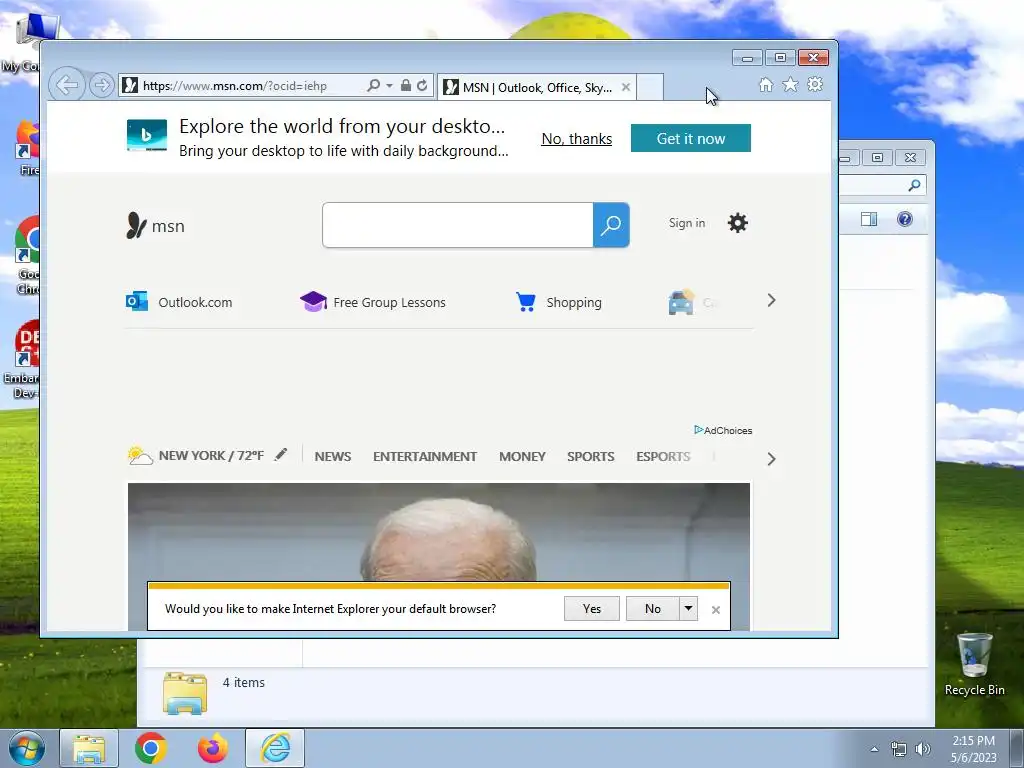Open the Shopping cart shortcut

pos(559,302)
